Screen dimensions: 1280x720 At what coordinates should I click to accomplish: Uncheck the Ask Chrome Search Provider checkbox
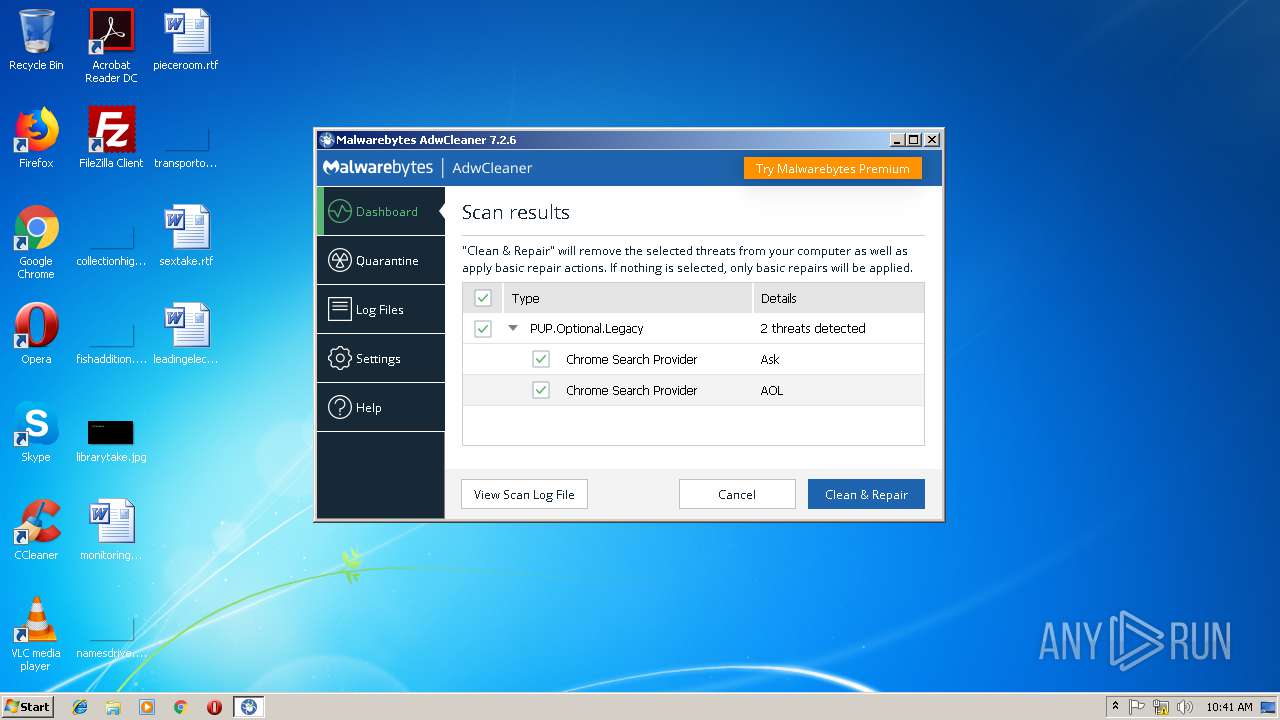coord(541,359)
